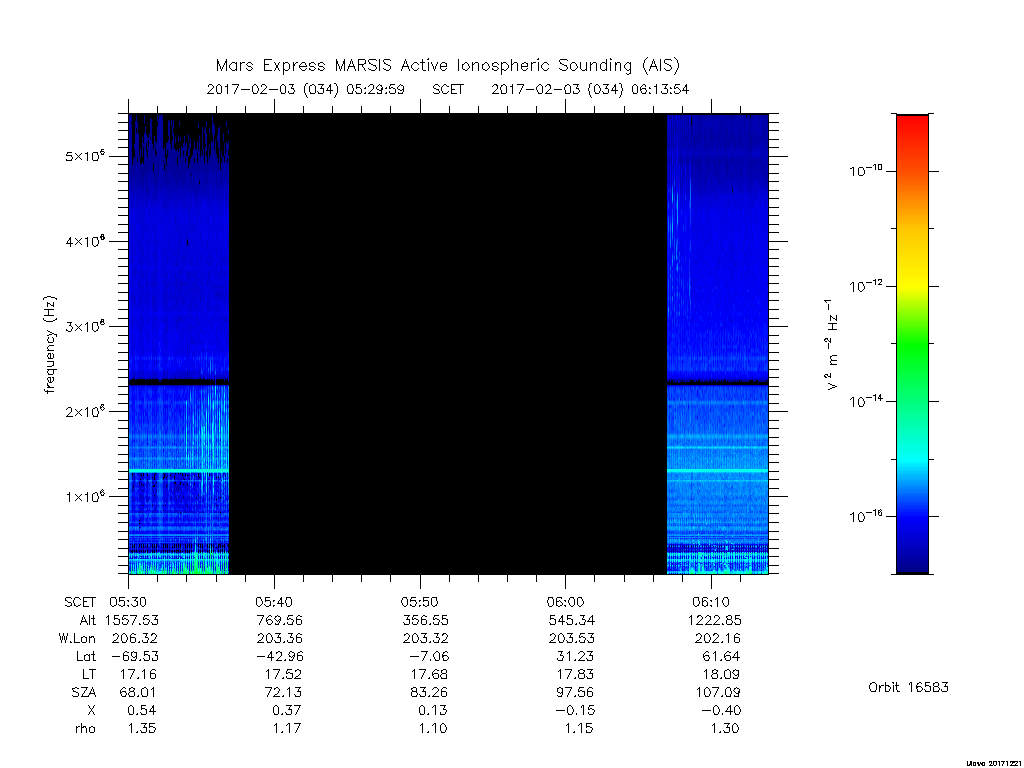This screenshot has height=768, width=1024.
Task: Click the right spectrogram data strip
Action: coord(717,344)
